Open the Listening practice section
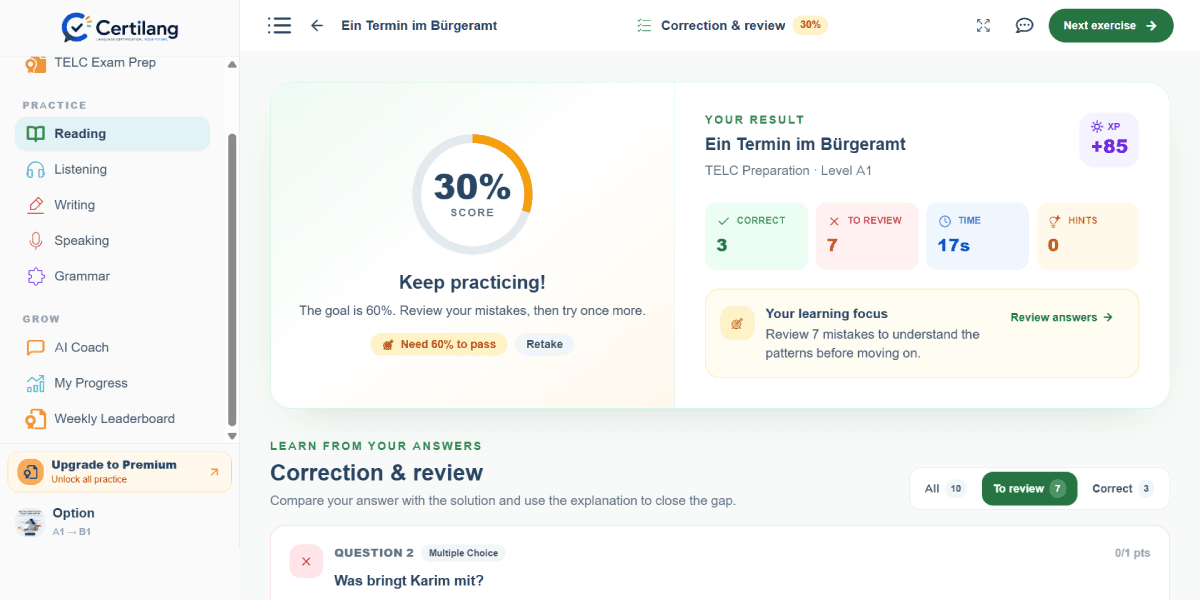 click(112, 170)
